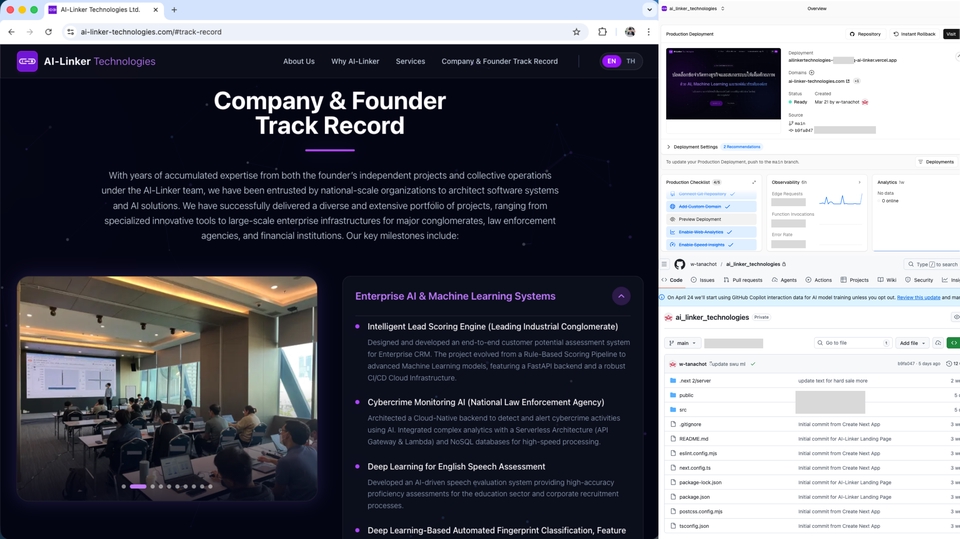This screenshot has width=960, height=539.
Task: Open the Services nav menu item
Action: point(410,61)
